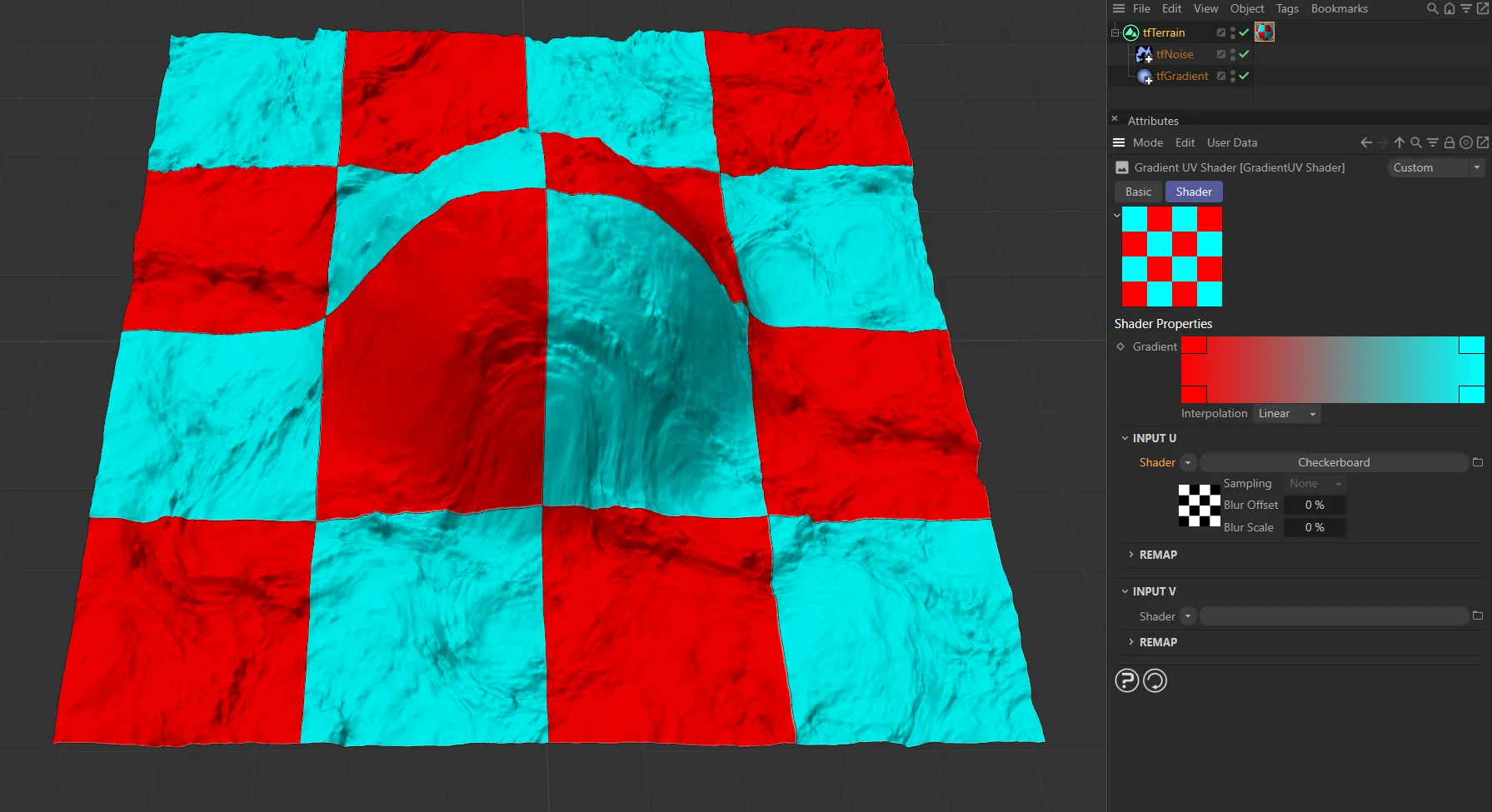The image size is (1492, 812).
Task: Click the help question mark icon
Action: [1126, 680]
